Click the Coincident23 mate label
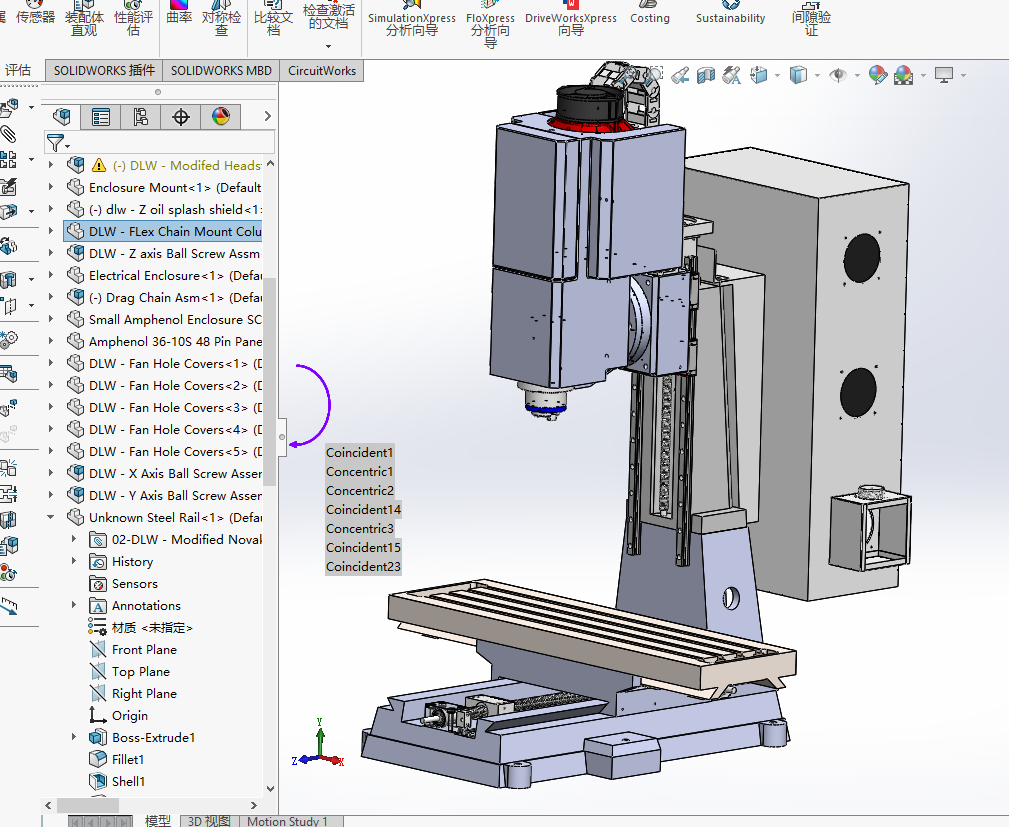 (364, 566)
